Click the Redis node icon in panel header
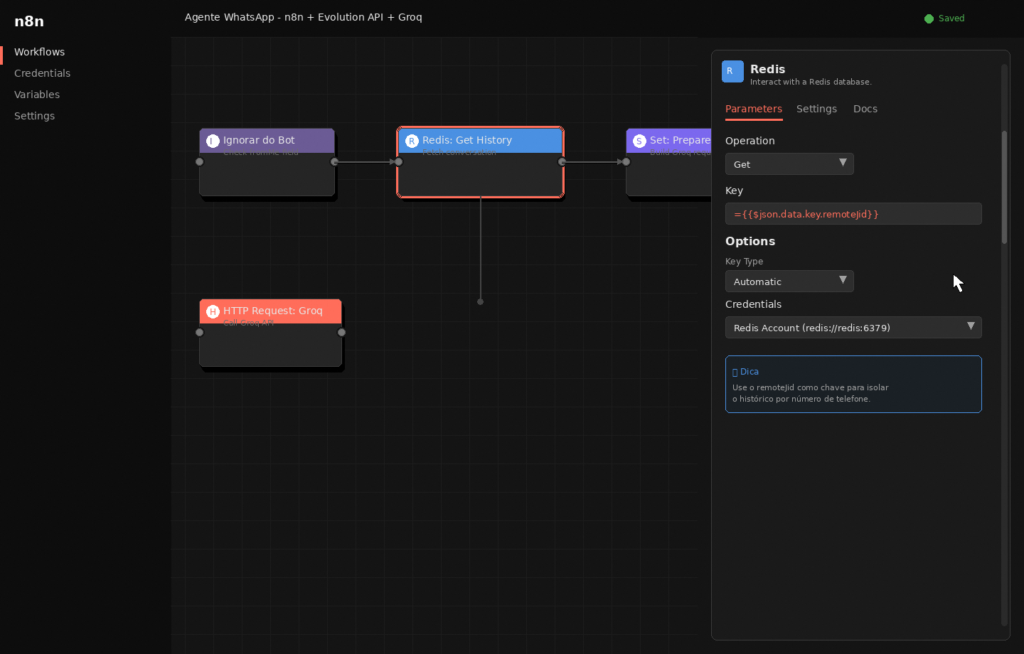Image resolution: width=1024 pixels, height=654 pixels. [732, 71]
